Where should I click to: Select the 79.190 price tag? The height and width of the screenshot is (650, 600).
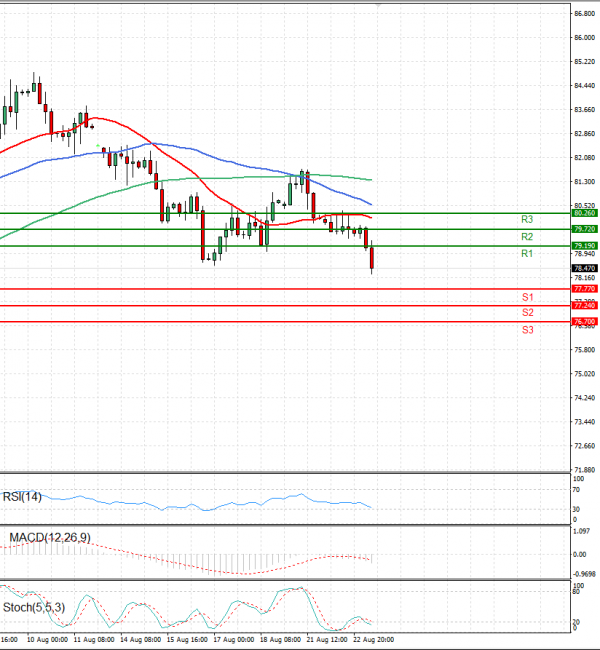(585, 246)
